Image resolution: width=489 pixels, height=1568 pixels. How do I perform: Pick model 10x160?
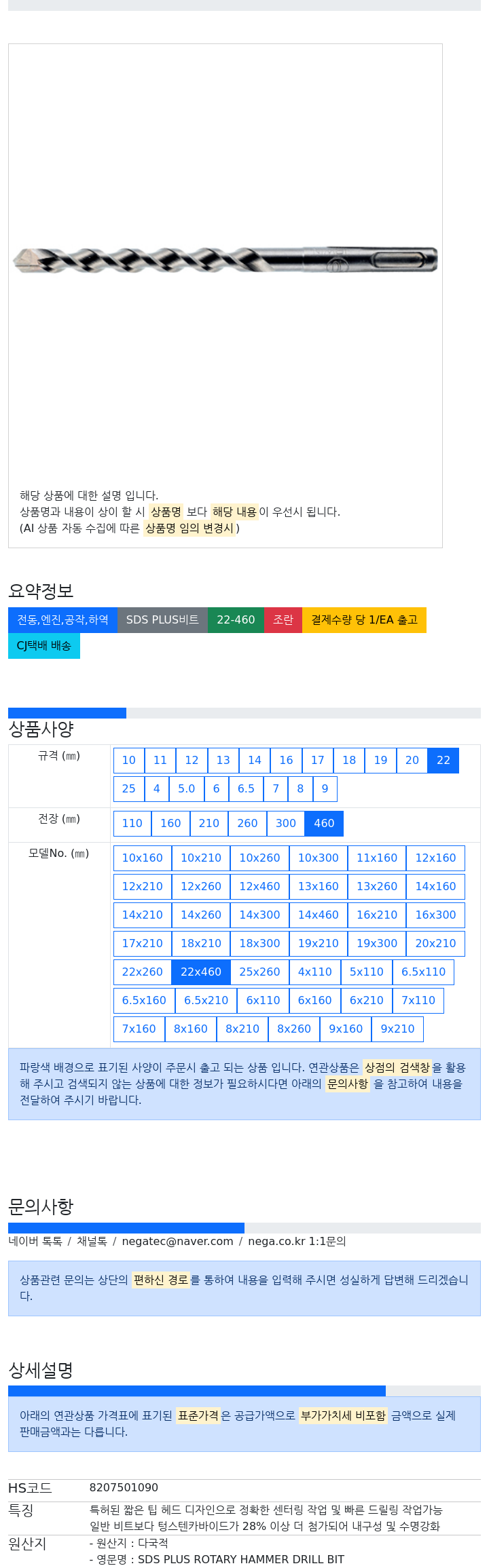143,858
